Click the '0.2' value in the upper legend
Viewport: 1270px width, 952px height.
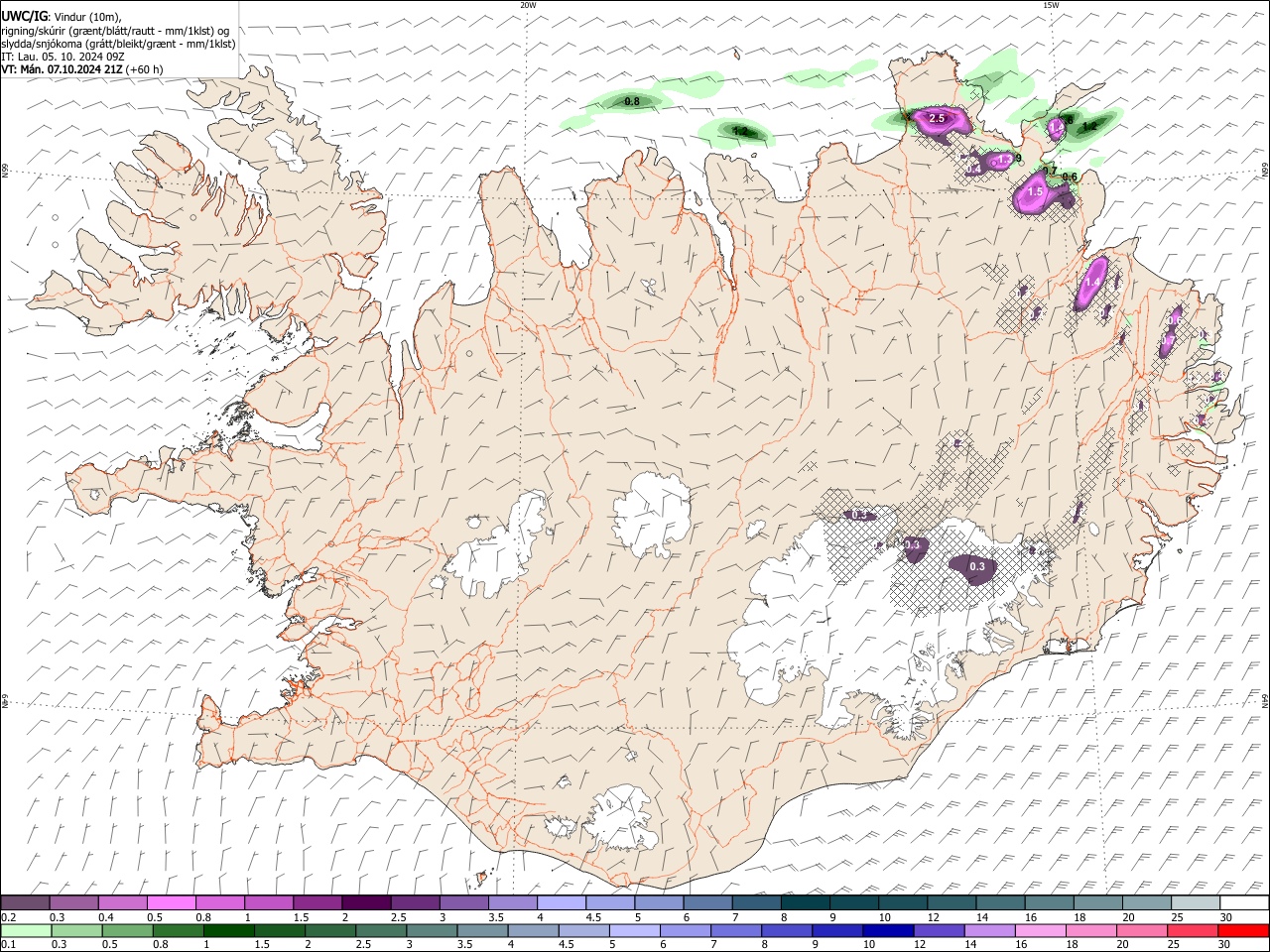[x=9, y=917]
